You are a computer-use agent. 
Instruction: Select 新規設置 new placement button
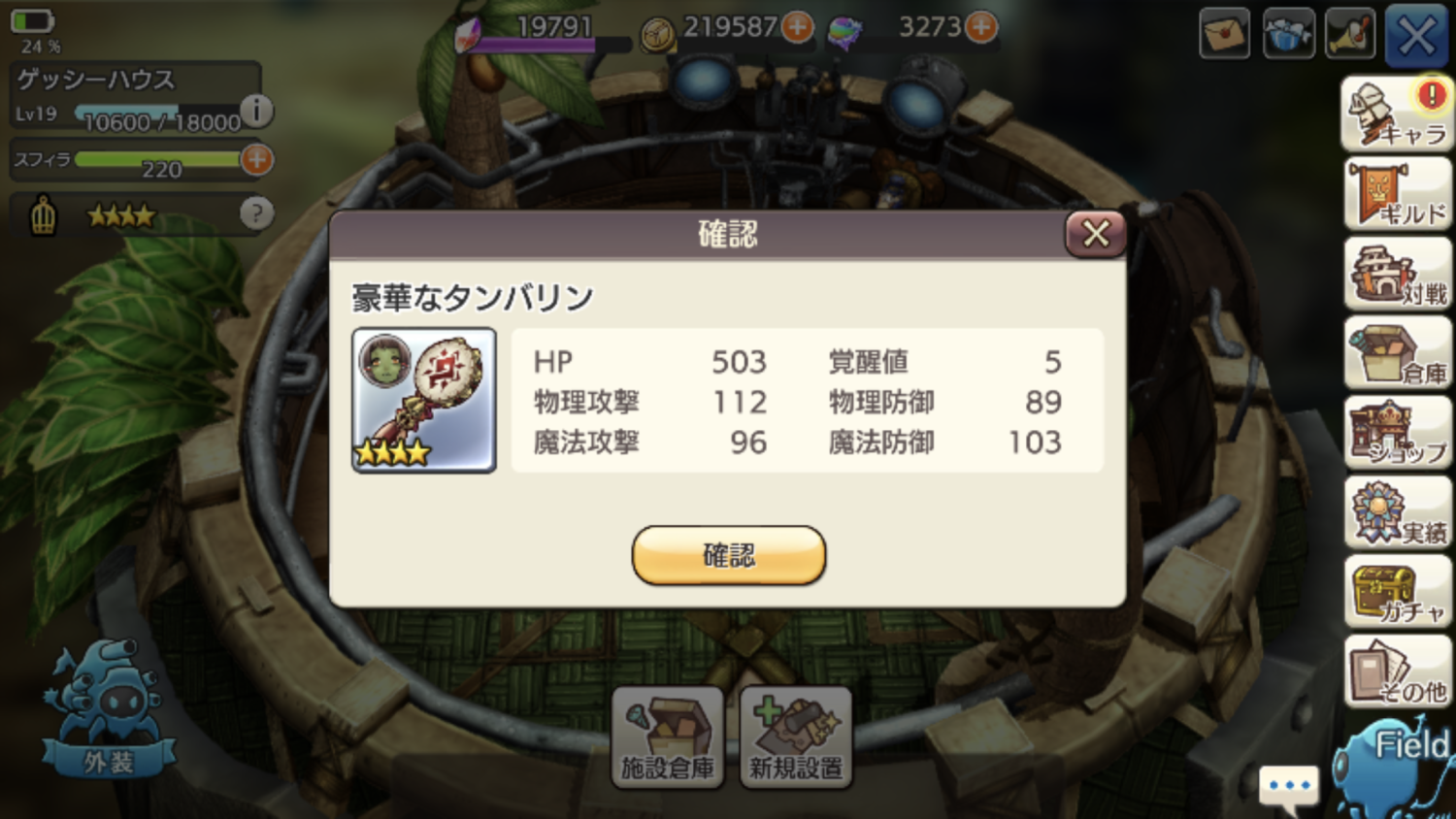[796, 737]
